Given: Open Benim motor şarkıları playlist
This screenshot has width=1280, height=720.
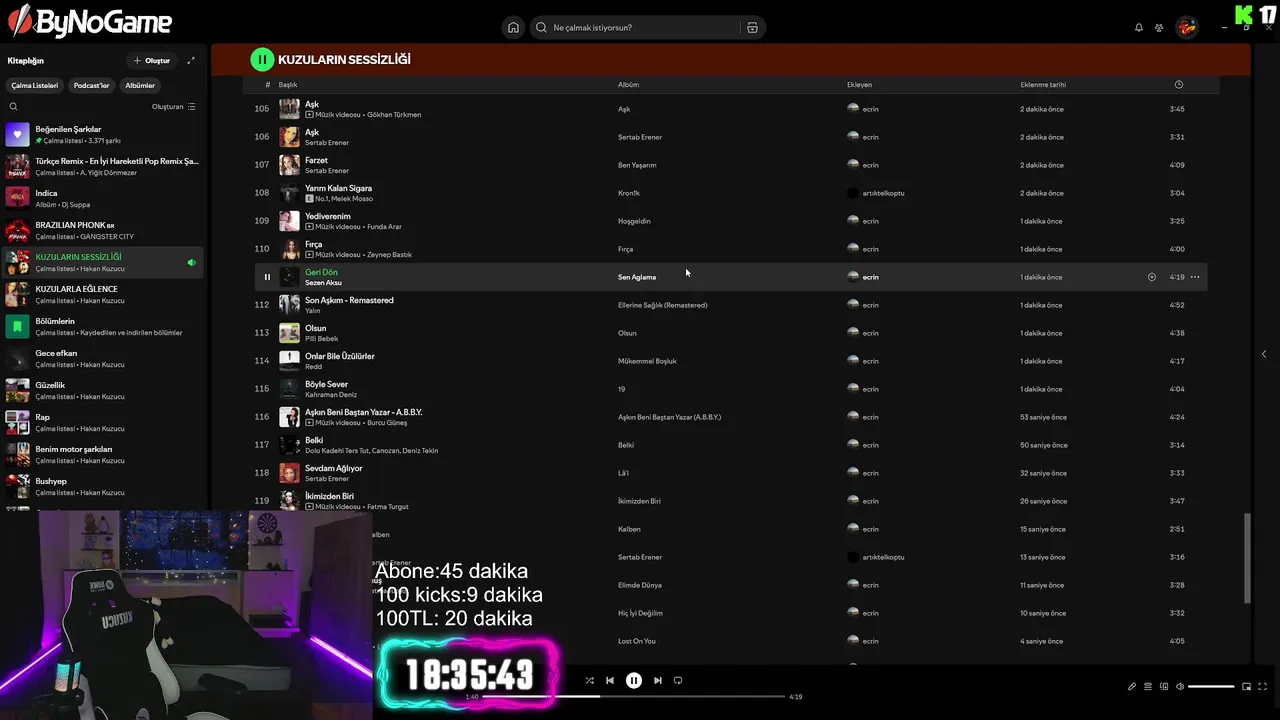Looking at the screenshot, I should point(104,455).
